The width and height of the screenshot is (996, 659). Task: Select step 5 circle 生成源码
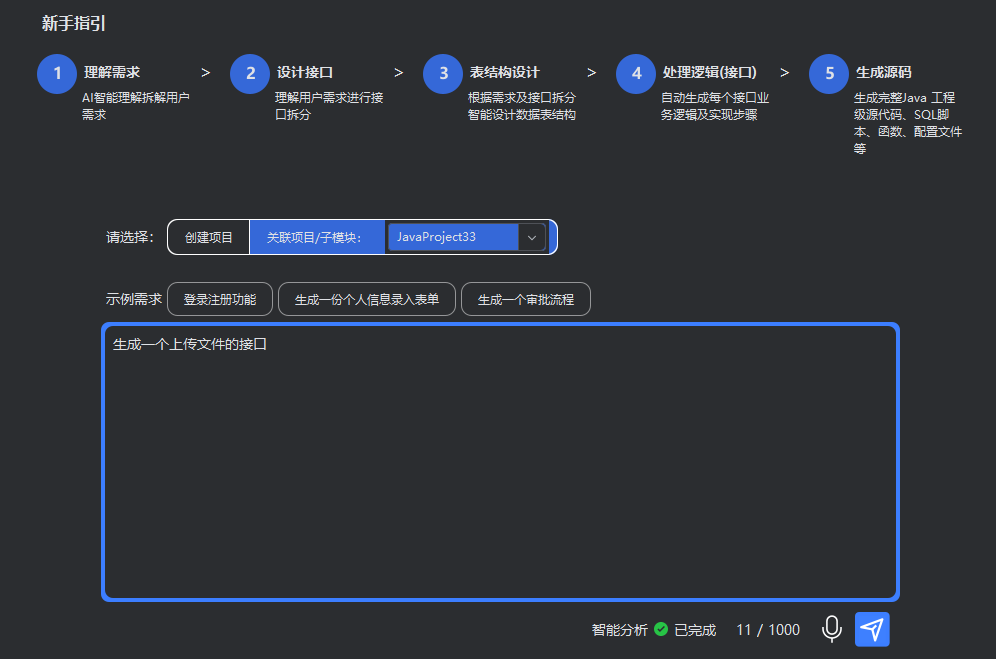(x=830, y=74)
